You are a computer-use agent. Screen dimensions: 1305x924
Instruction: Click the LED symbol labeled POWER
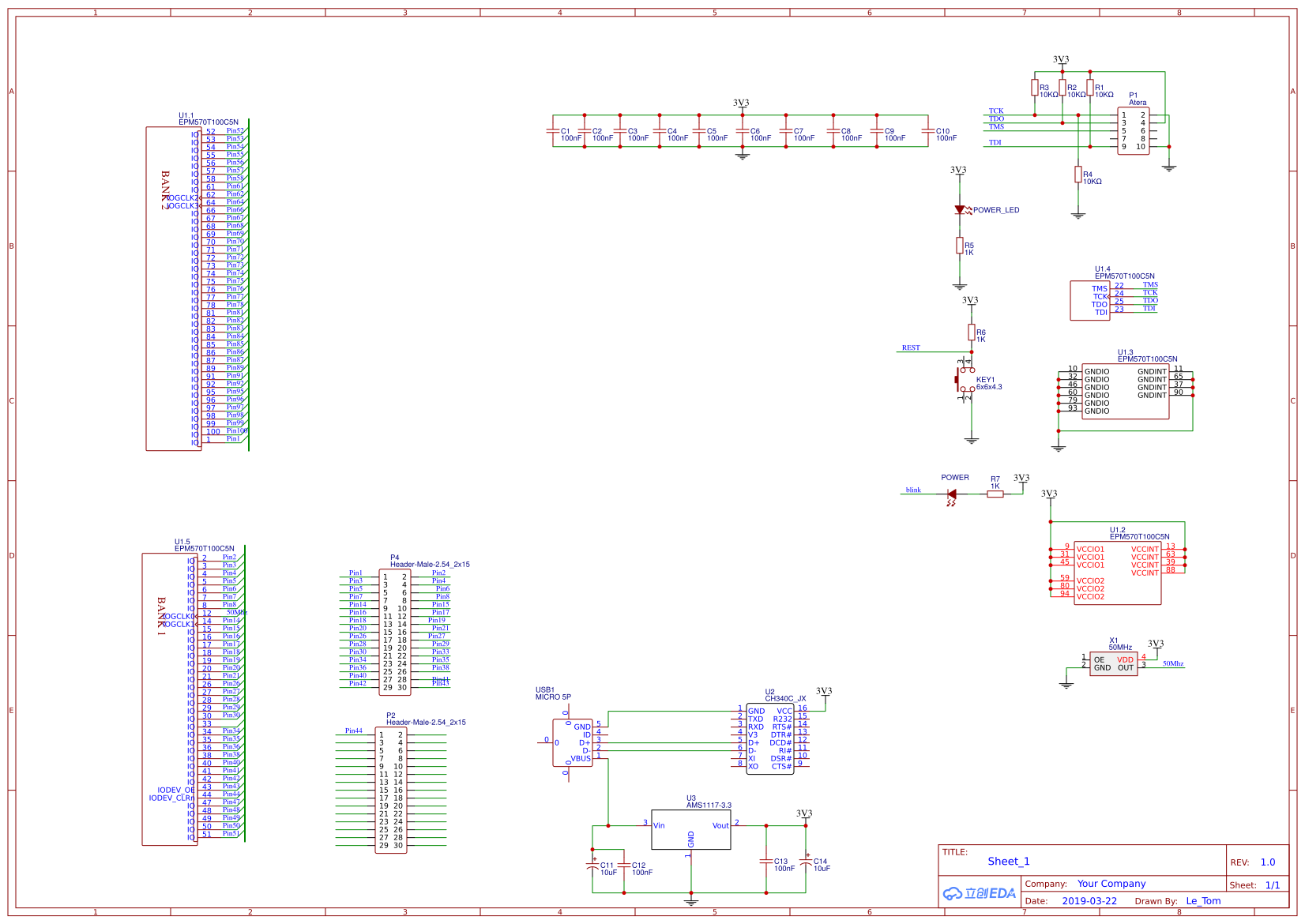point(952,494)
